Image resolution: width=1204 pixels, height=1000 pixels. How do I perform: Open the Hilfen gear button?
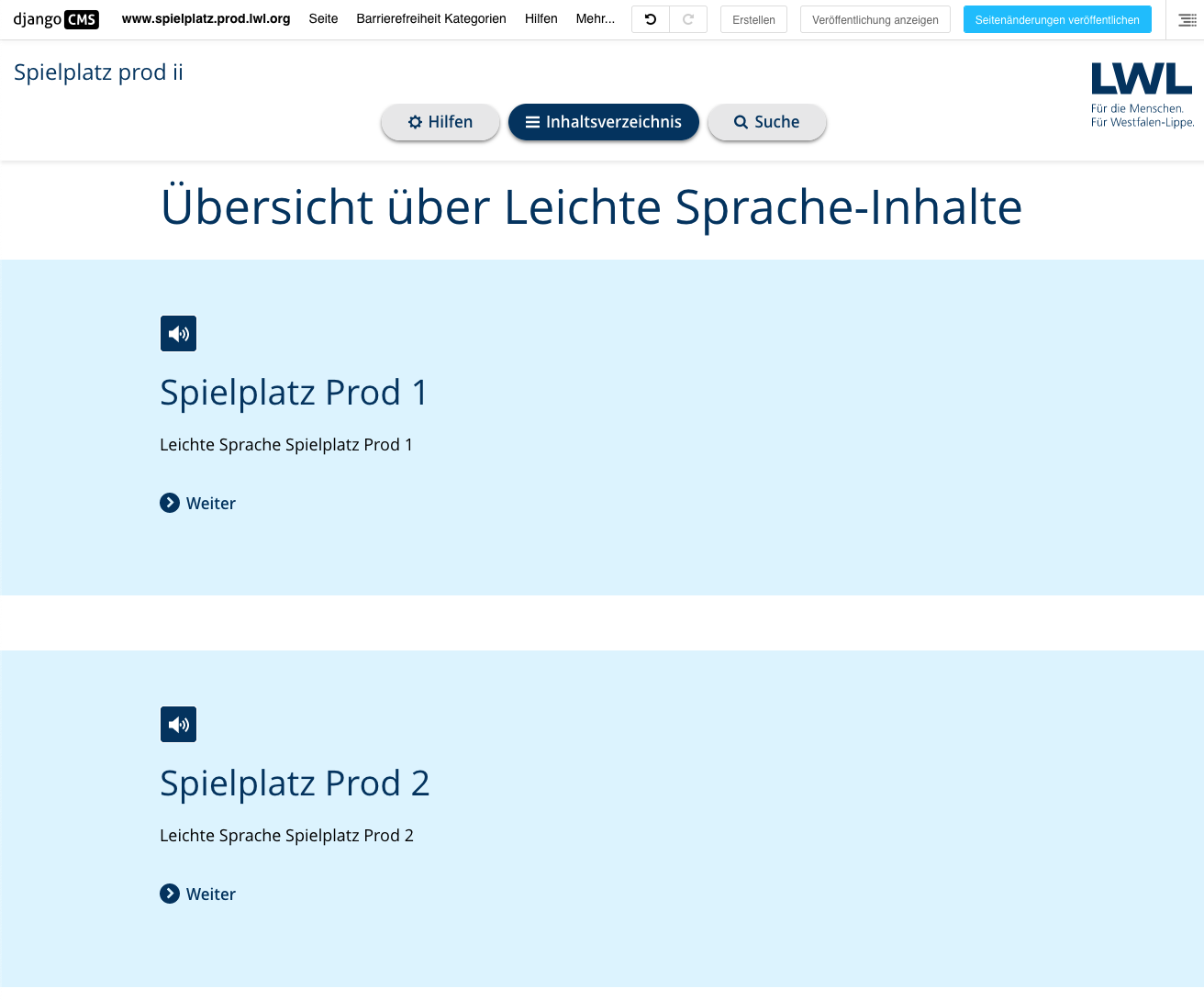[x=440, y=122]
